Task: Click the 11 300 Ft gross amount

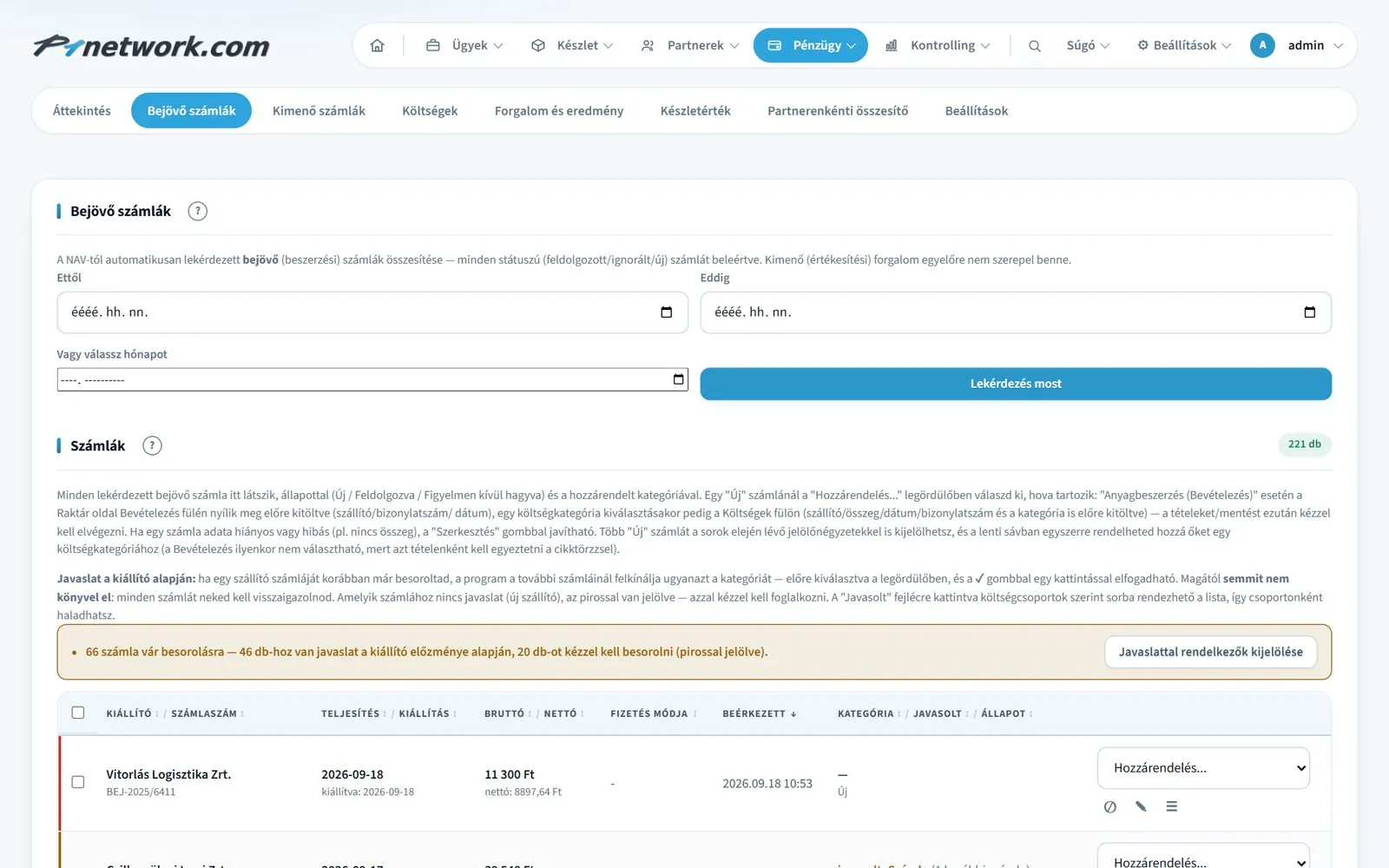Action: point(510,774)
